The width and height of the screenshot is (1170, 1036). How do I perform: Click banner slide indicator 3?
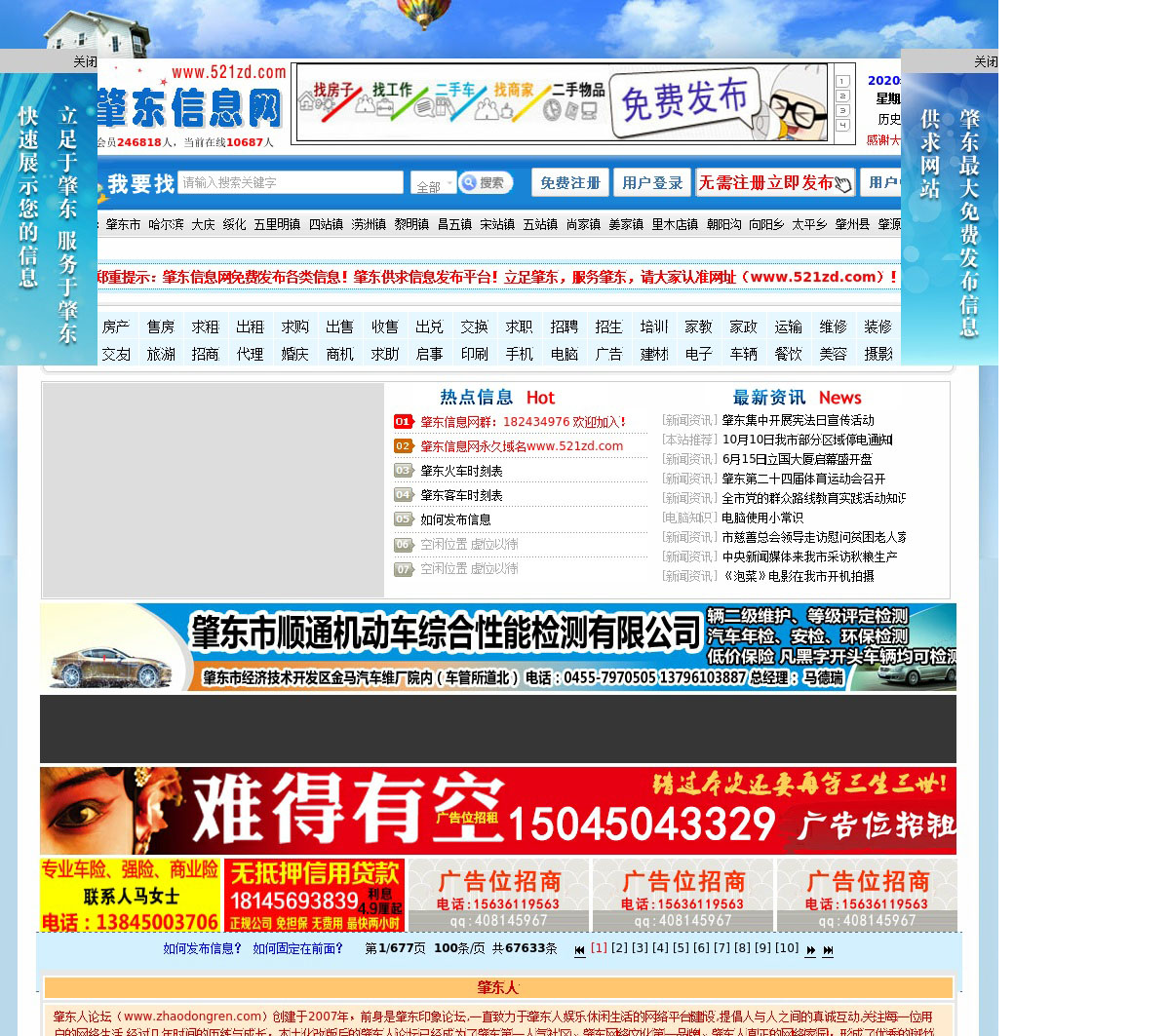[843, 111]
